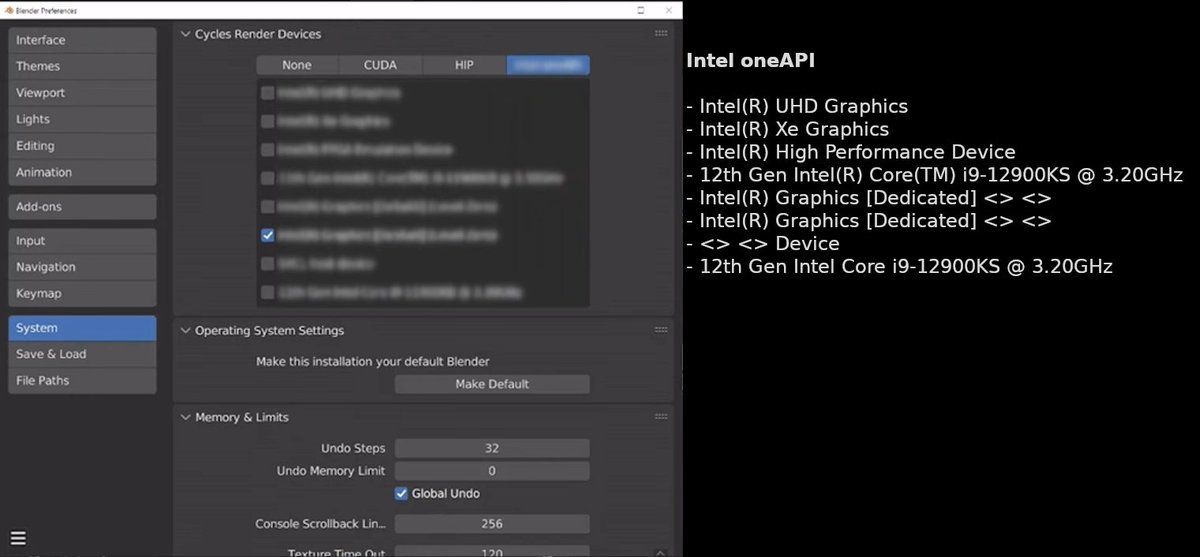Go to Viewport preferences
This screenshot has width=1200, height=557.
click(82, 93)
